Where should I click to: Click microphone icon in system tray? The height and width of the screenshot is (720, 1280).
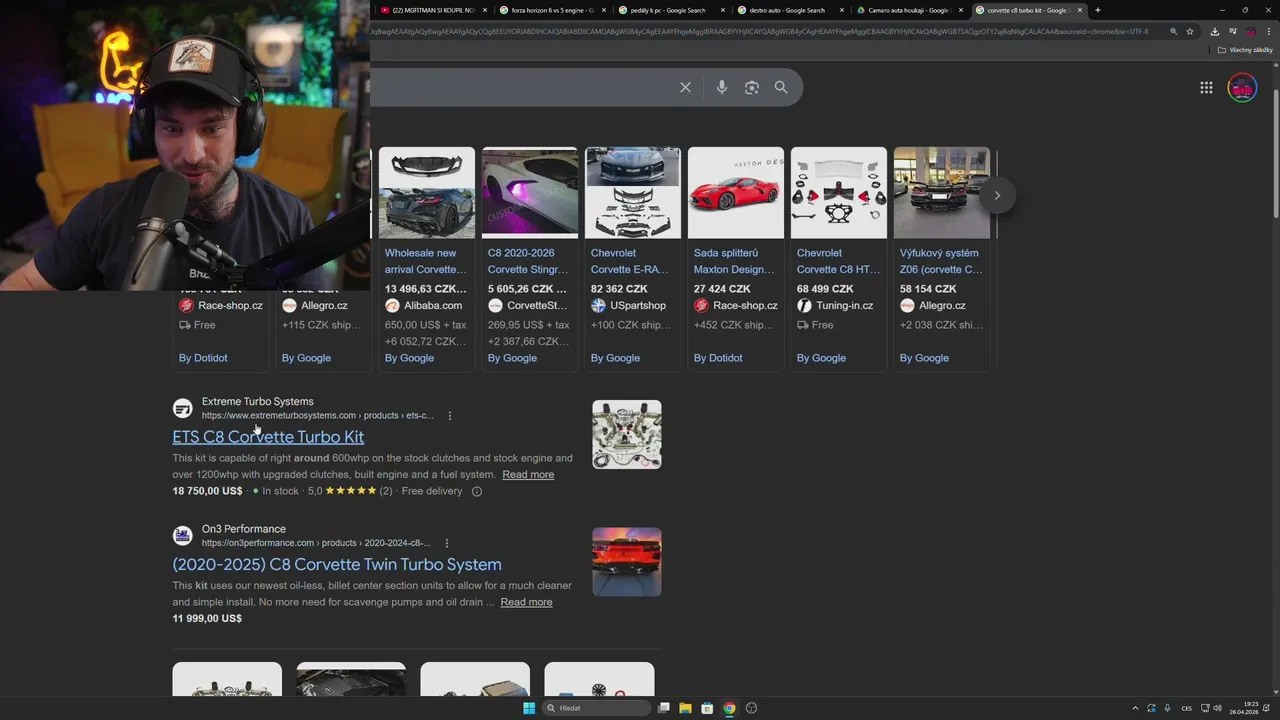point(1167,708)
